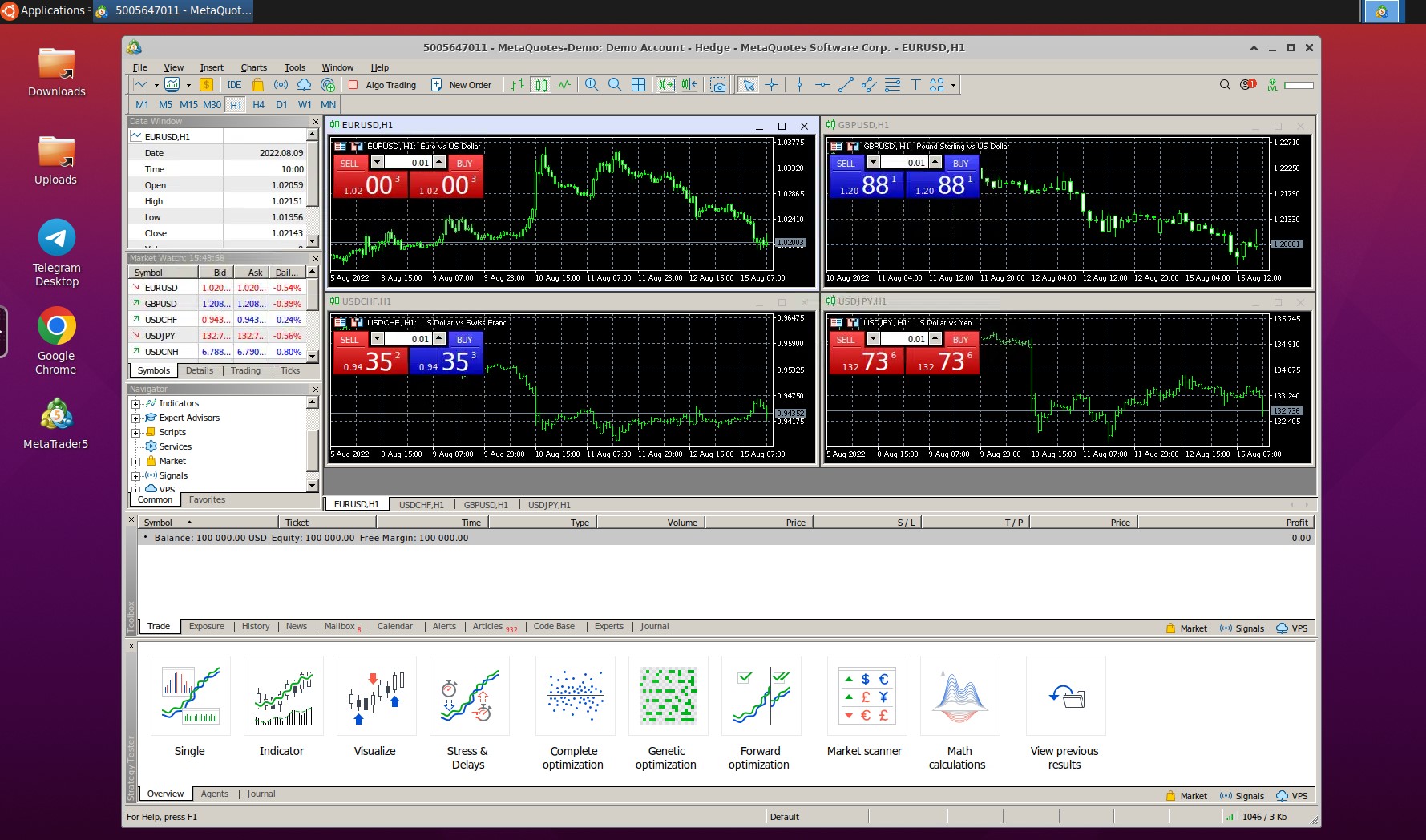Open the chart type dropdown arrow

156,85
